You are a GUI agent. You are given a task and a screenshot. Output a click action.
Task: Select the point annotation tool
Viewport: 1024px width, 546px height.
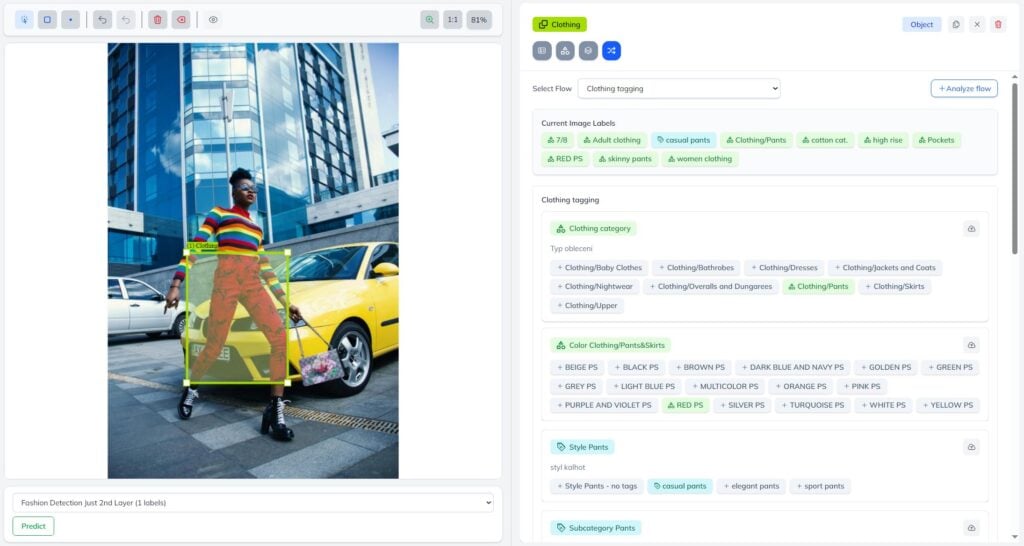tap(70, 20)
